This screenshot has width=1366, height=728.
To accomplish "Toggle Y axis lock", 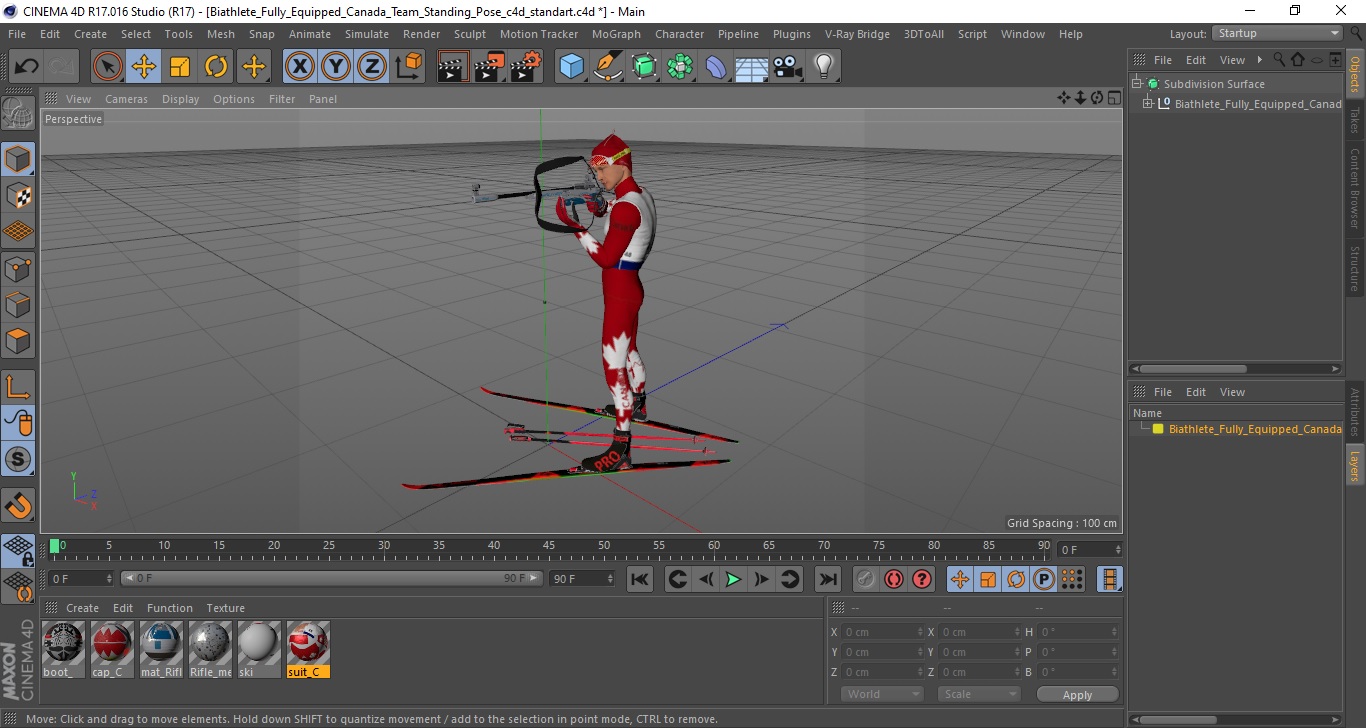I will coord(336,67).
